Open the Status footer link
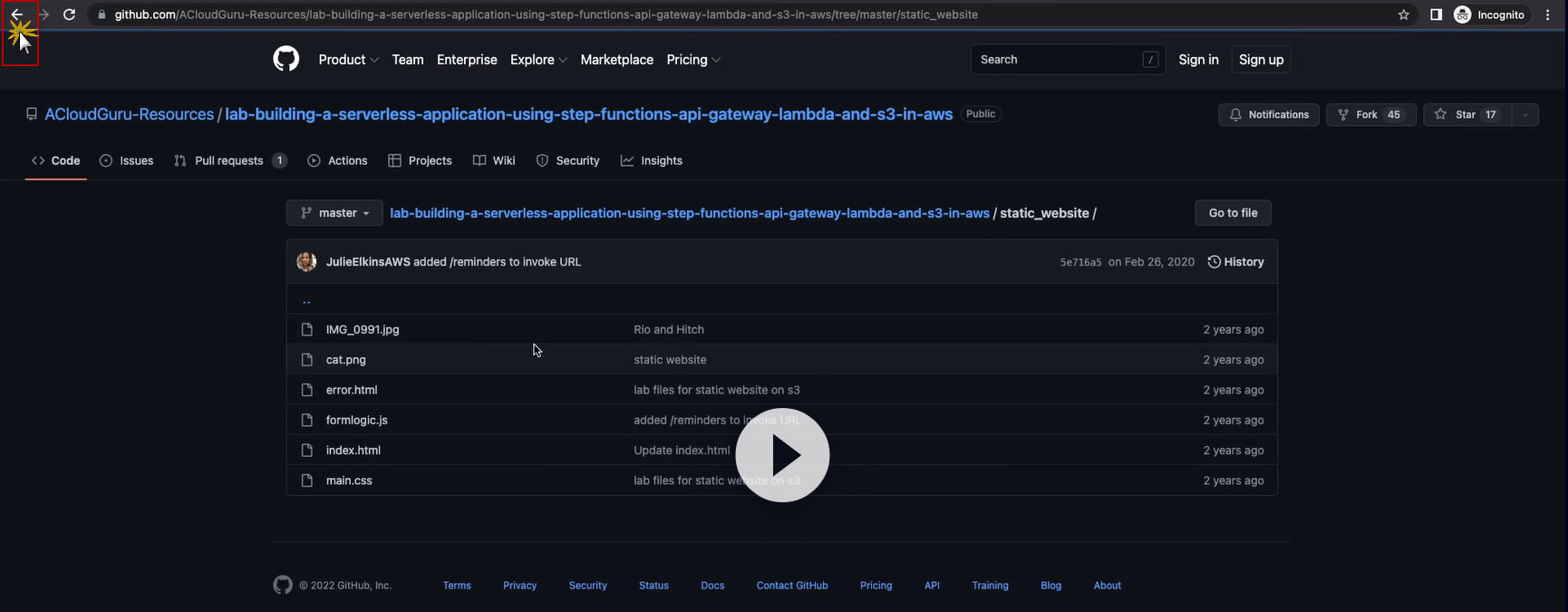Image resolution: width=1568 pixels, height=612 pixels. 653,586
